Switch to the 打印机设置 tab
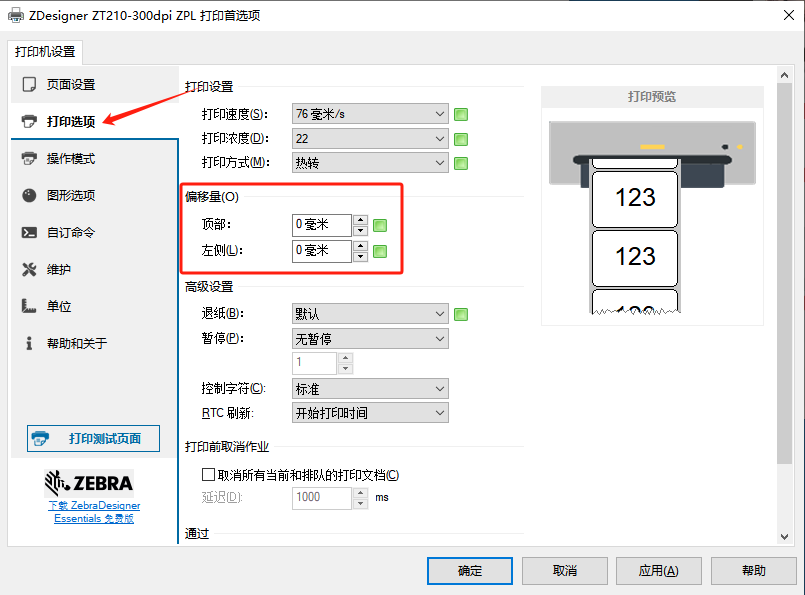805x595 pixels. (x=44, y=52)
